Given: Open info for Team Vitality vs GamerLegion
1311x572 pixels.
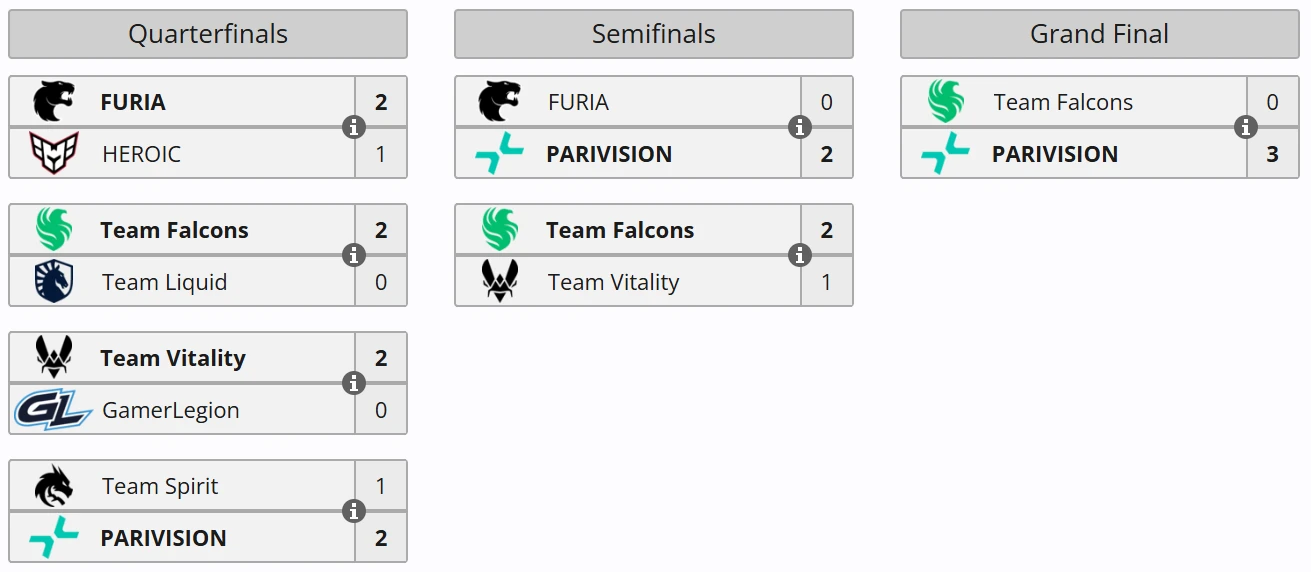Looking at the screenshot, I should pos(353,383).
